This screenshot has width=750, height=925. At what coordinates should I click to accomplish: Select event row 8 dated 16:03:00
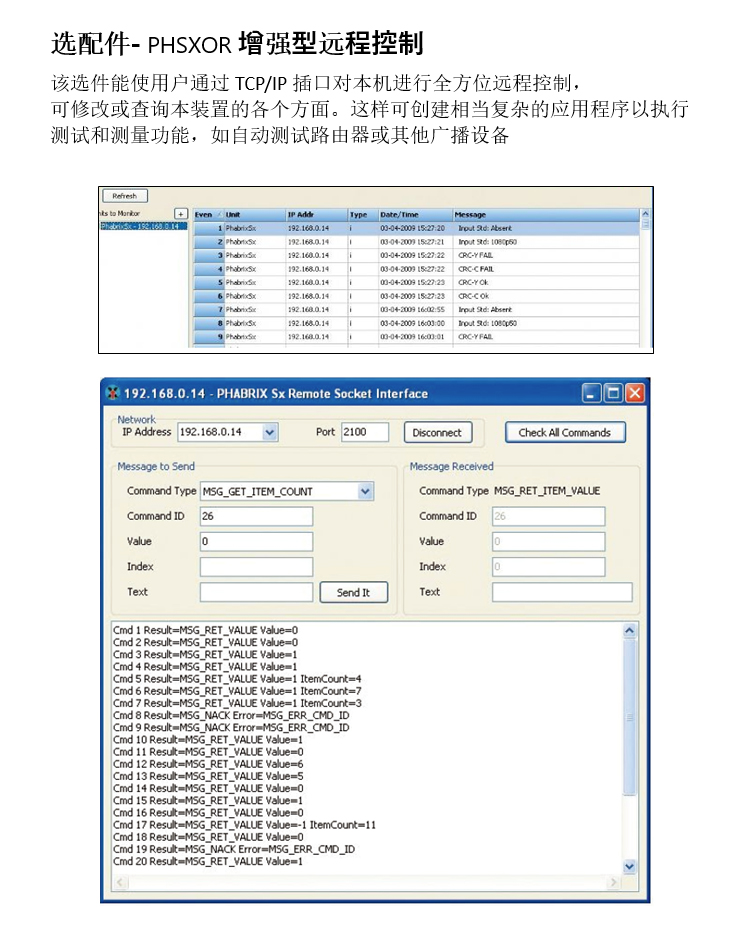click(417, 323)
